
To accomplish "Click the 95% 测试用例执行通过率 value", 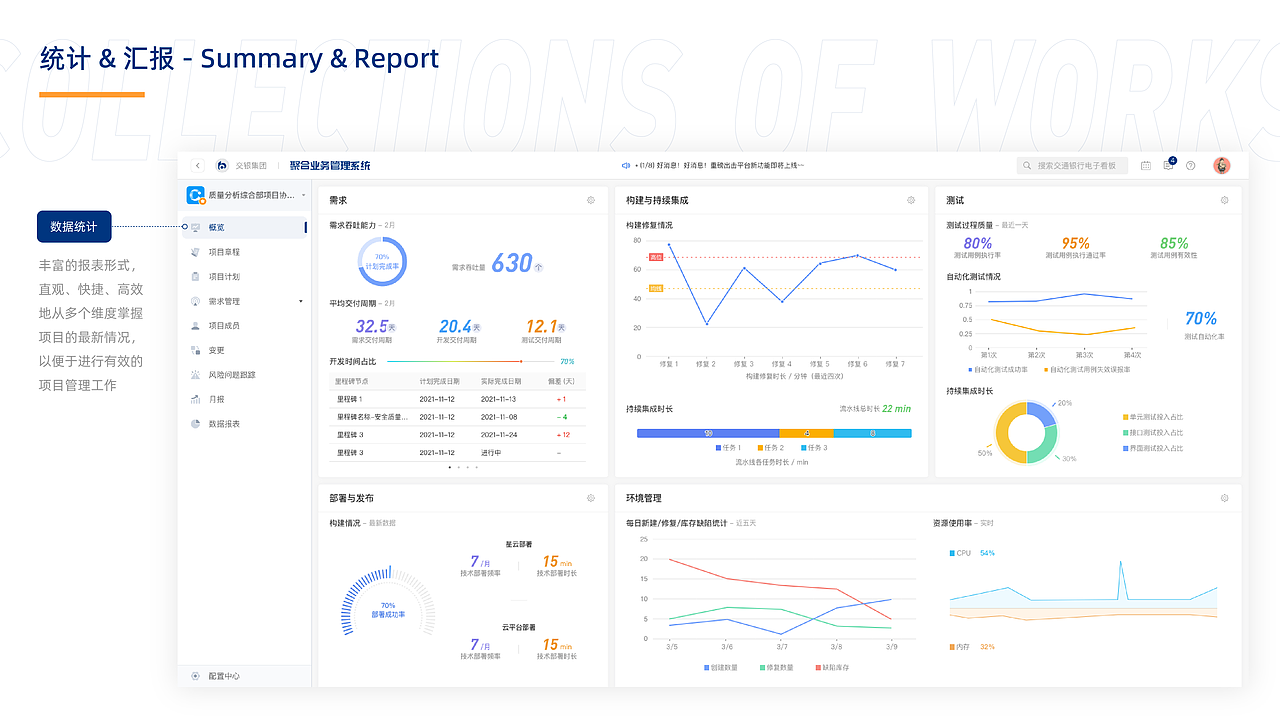I will [x=1075, y=243].
